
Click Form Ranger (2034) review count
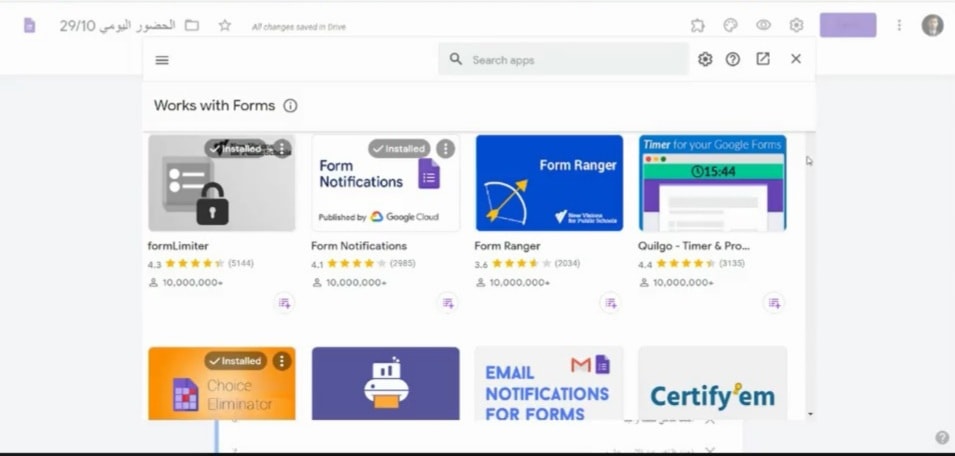point(567,264)
